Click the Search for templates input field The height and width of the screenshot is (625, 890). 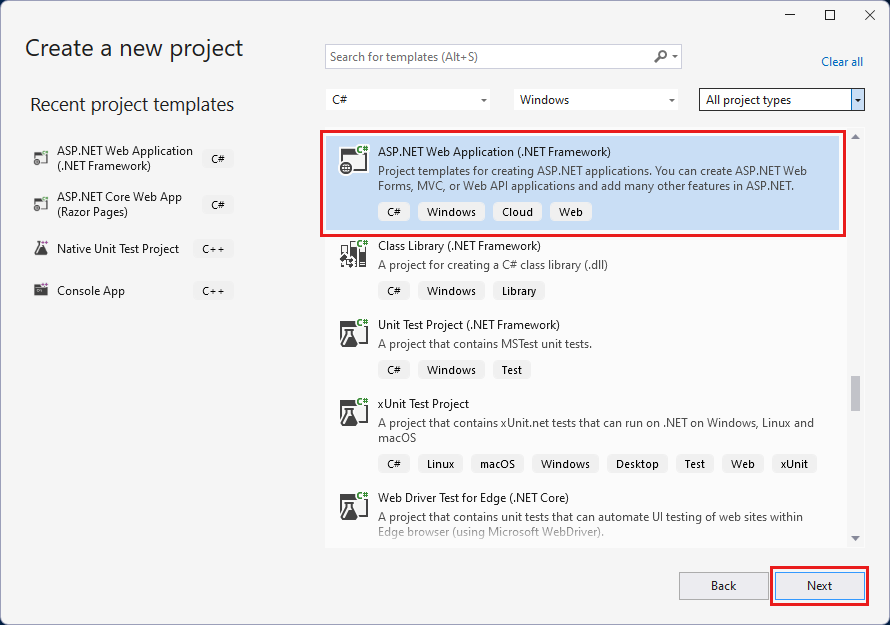(x=480, y=57)
